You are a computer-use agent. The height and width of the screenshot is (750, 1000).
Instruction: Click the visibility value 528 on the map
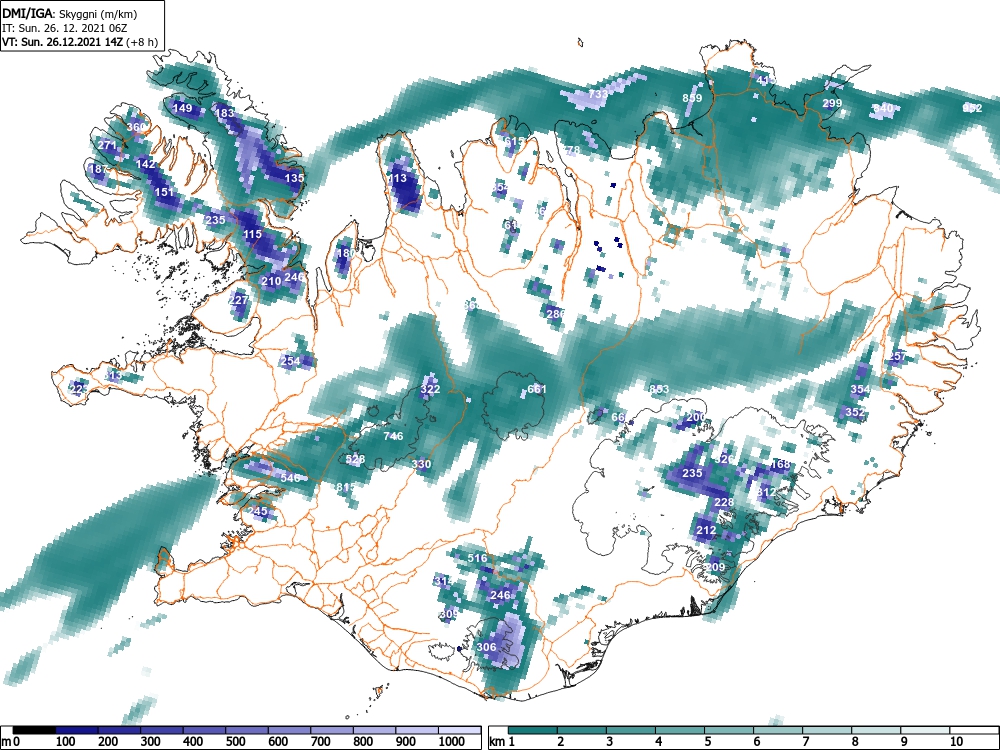355,459
